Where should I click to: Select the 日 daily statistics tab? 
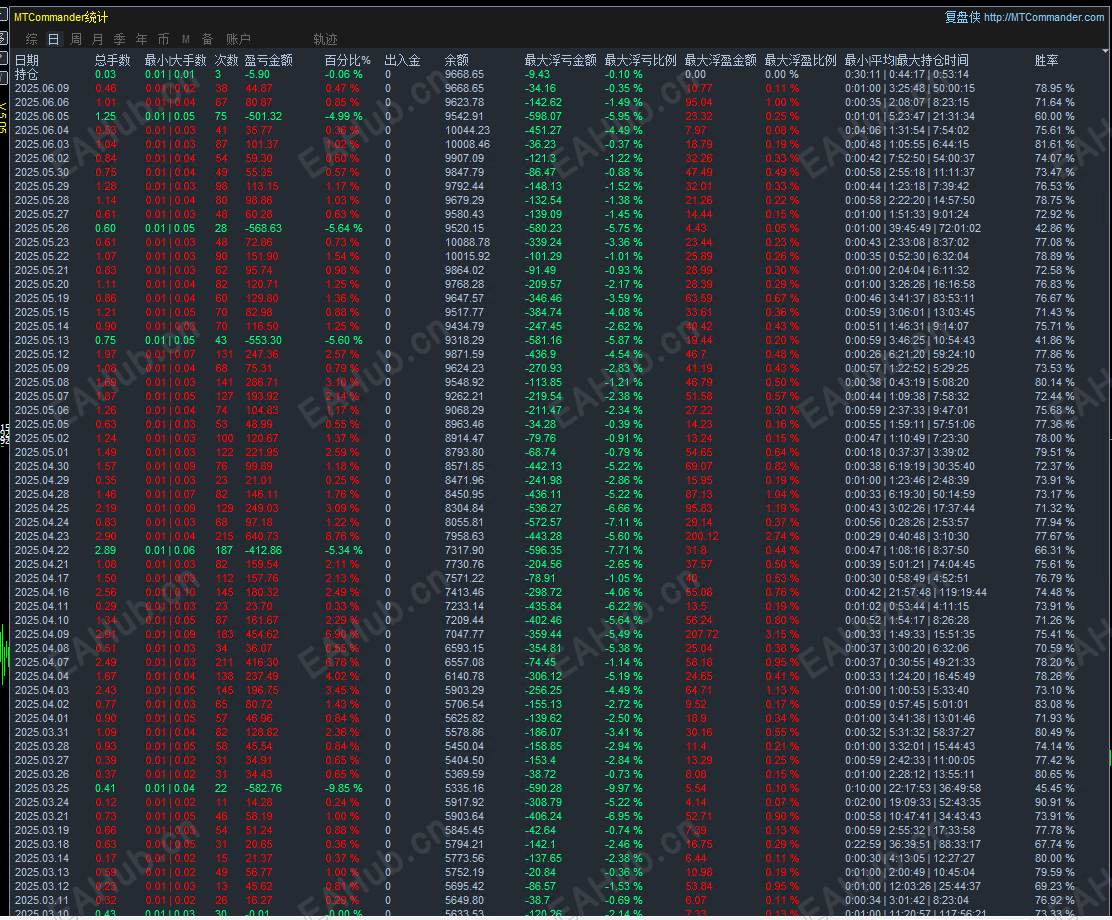[53, 39]
